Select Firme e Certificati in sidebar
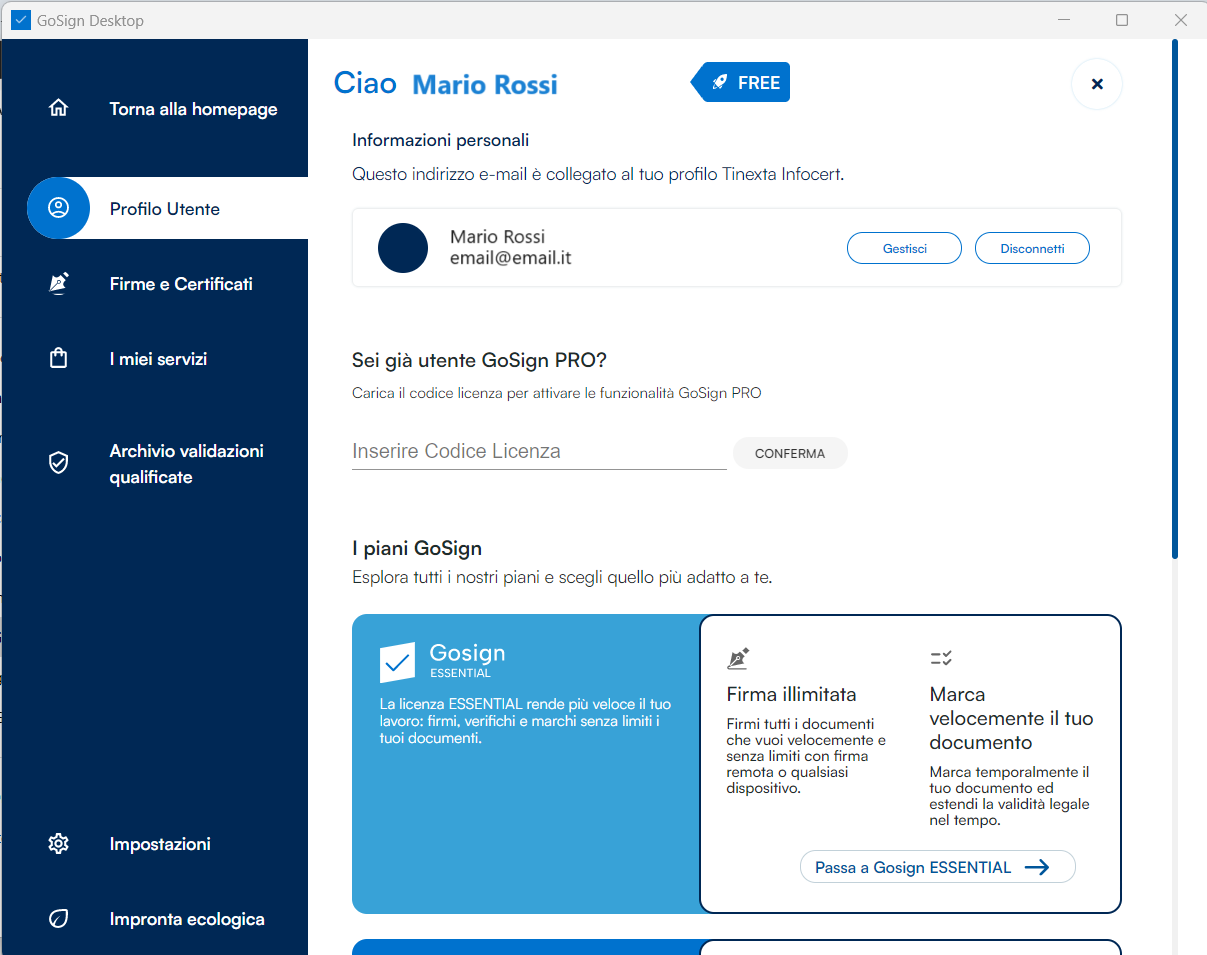Viewport: 1207px width, 955px height. (181, 284)
